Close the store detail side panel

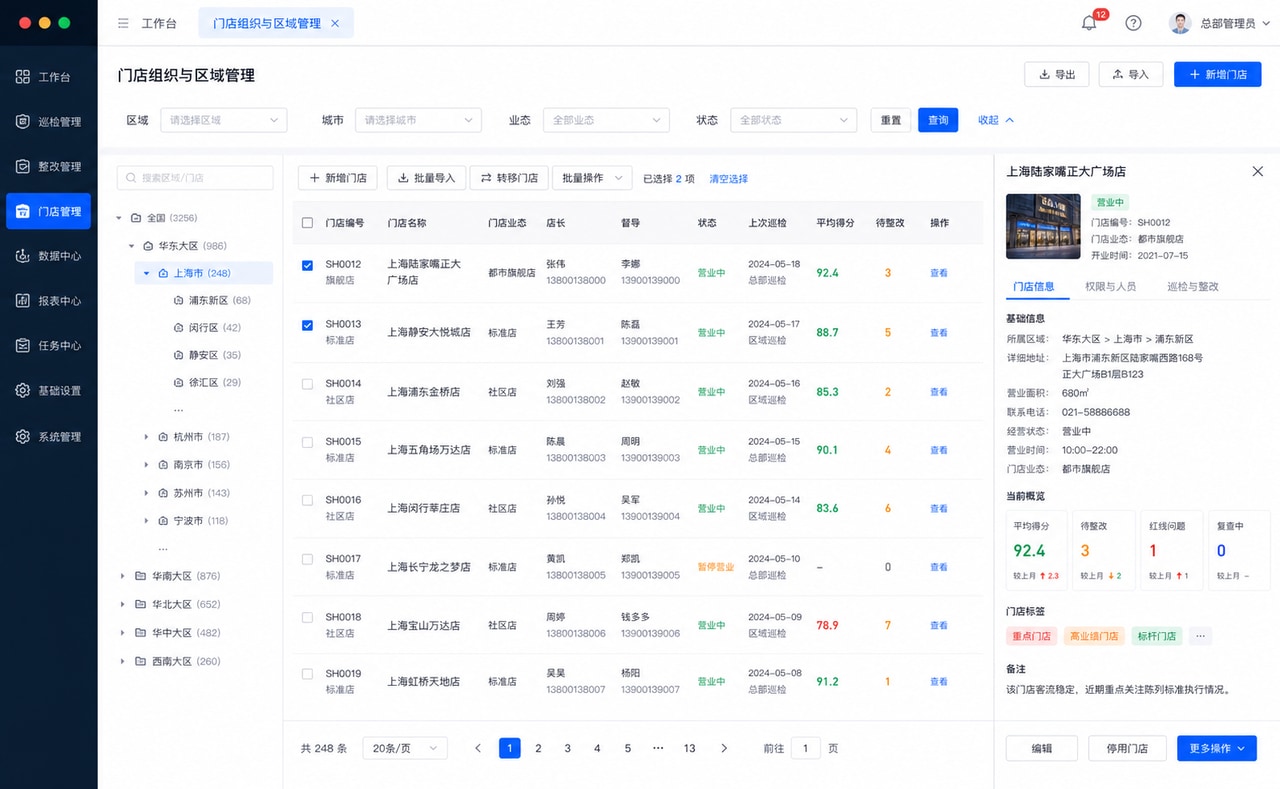(x=1258, y=172)
